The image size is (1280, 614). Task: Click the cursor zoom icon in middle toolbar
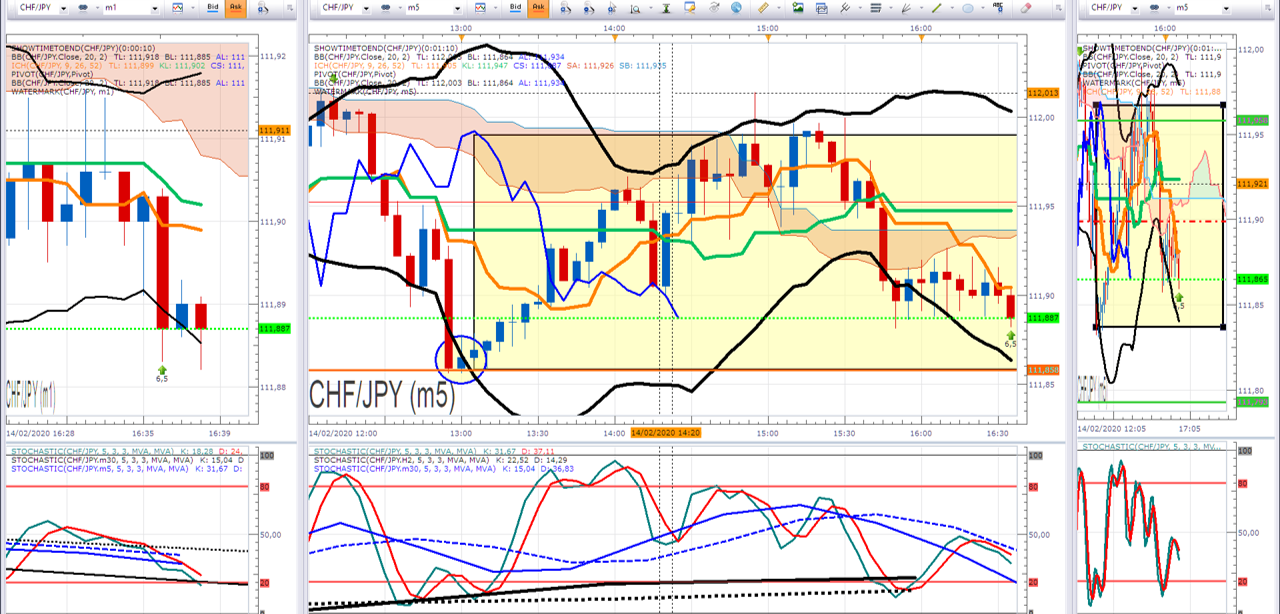point(612,7)
